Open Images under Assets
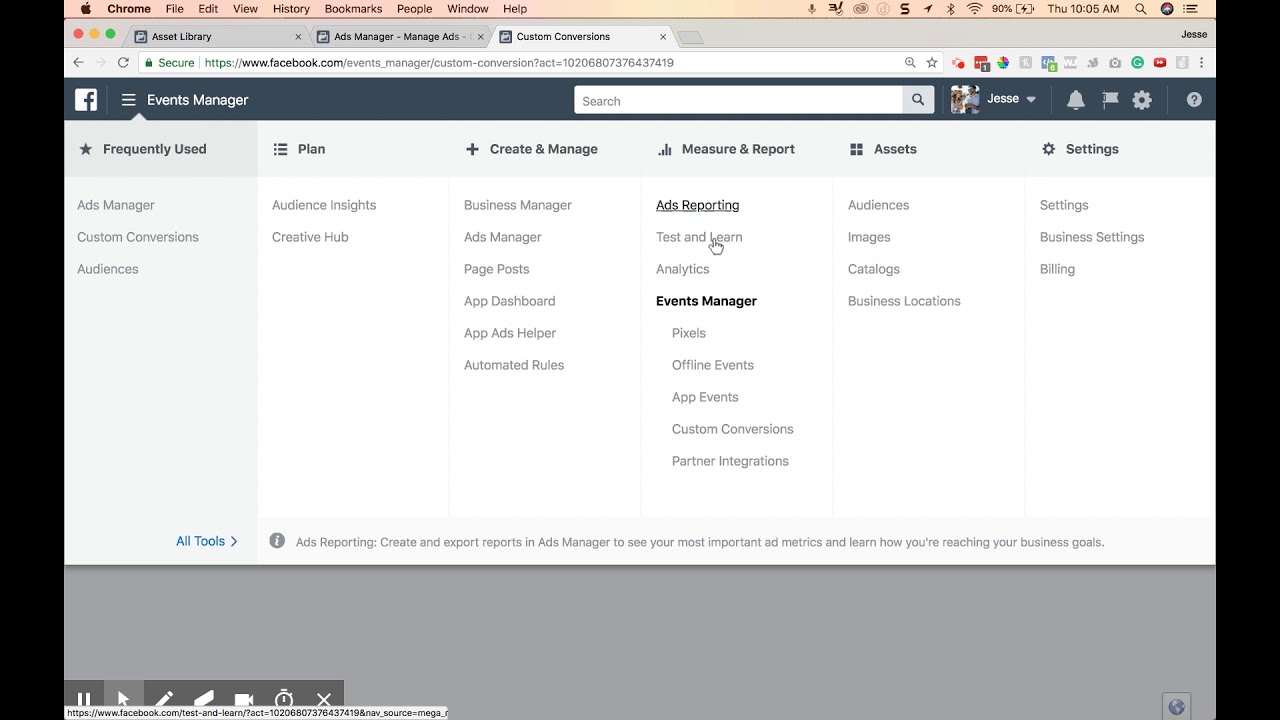This screenshot has width=1280, height=720. (x=869, y=237)
